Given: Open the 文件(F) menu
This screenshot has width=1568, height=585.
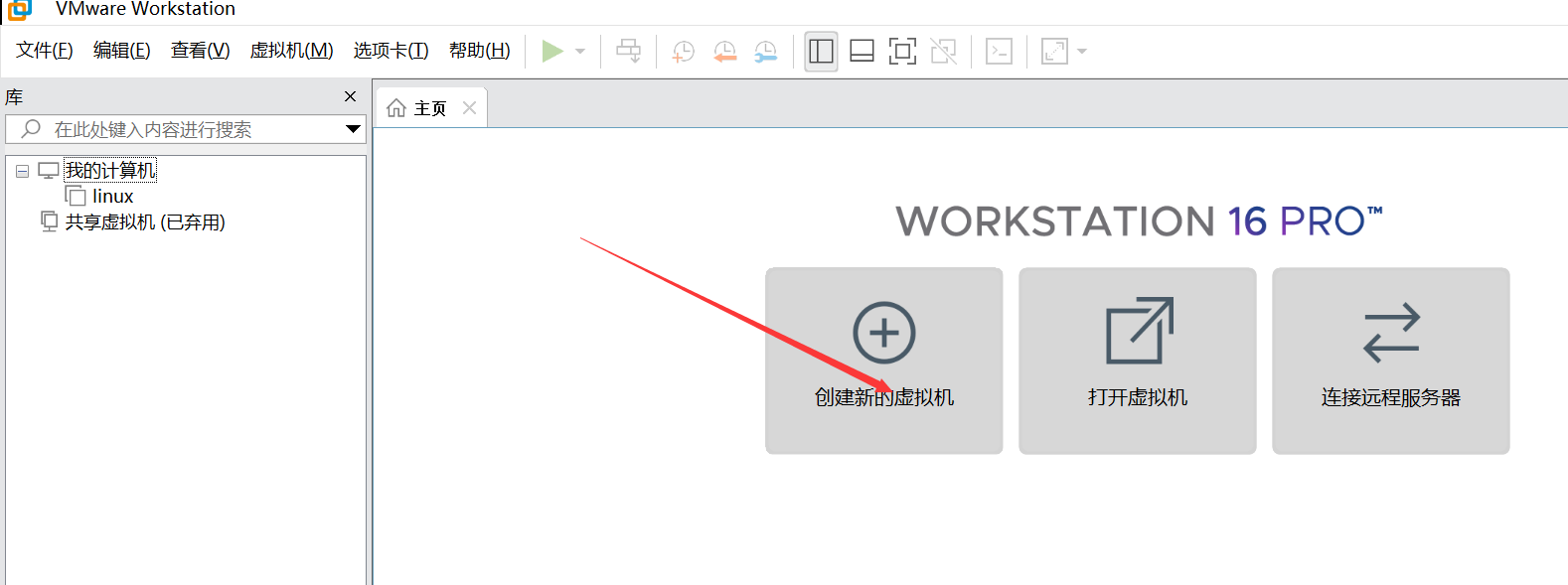Looking at the screenshot, I should [x=45, y=51].
